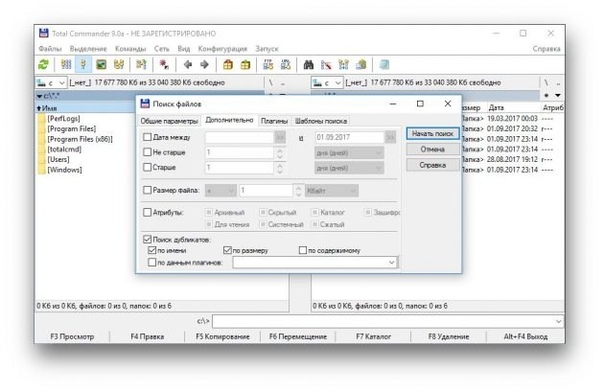This screenshot has height=392, width=604.
Task: Click the thumbnail view picture icon
Action: [x=101, y=65]
